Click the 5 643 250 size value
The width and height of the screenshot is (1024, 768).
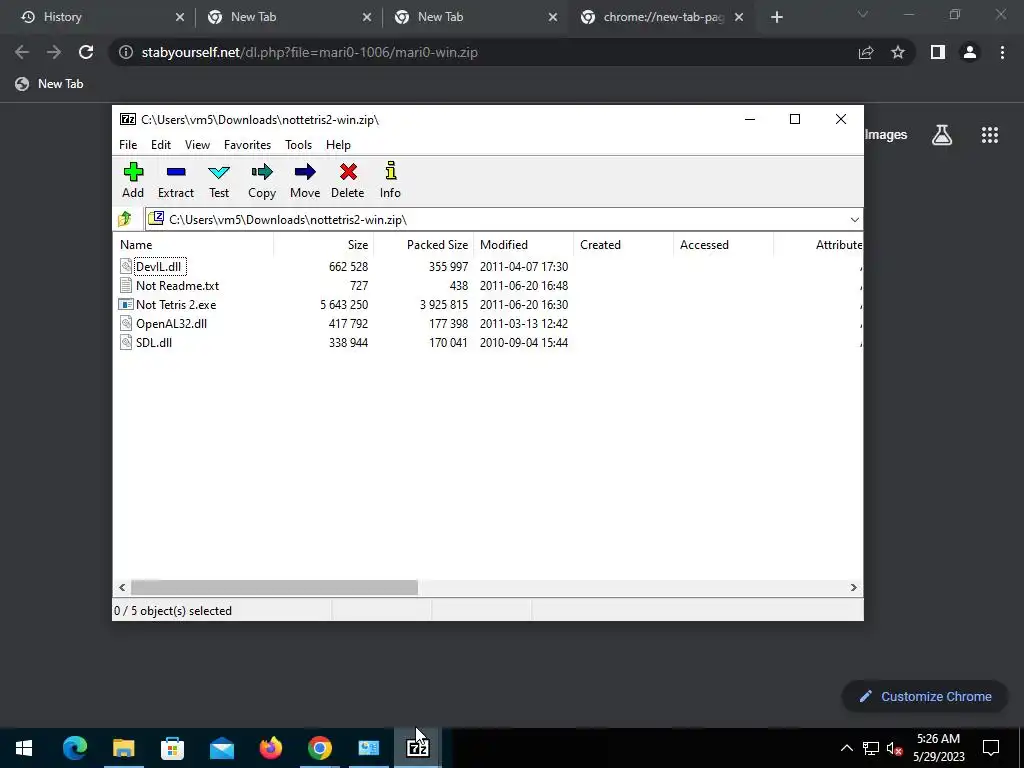point(344,304)
